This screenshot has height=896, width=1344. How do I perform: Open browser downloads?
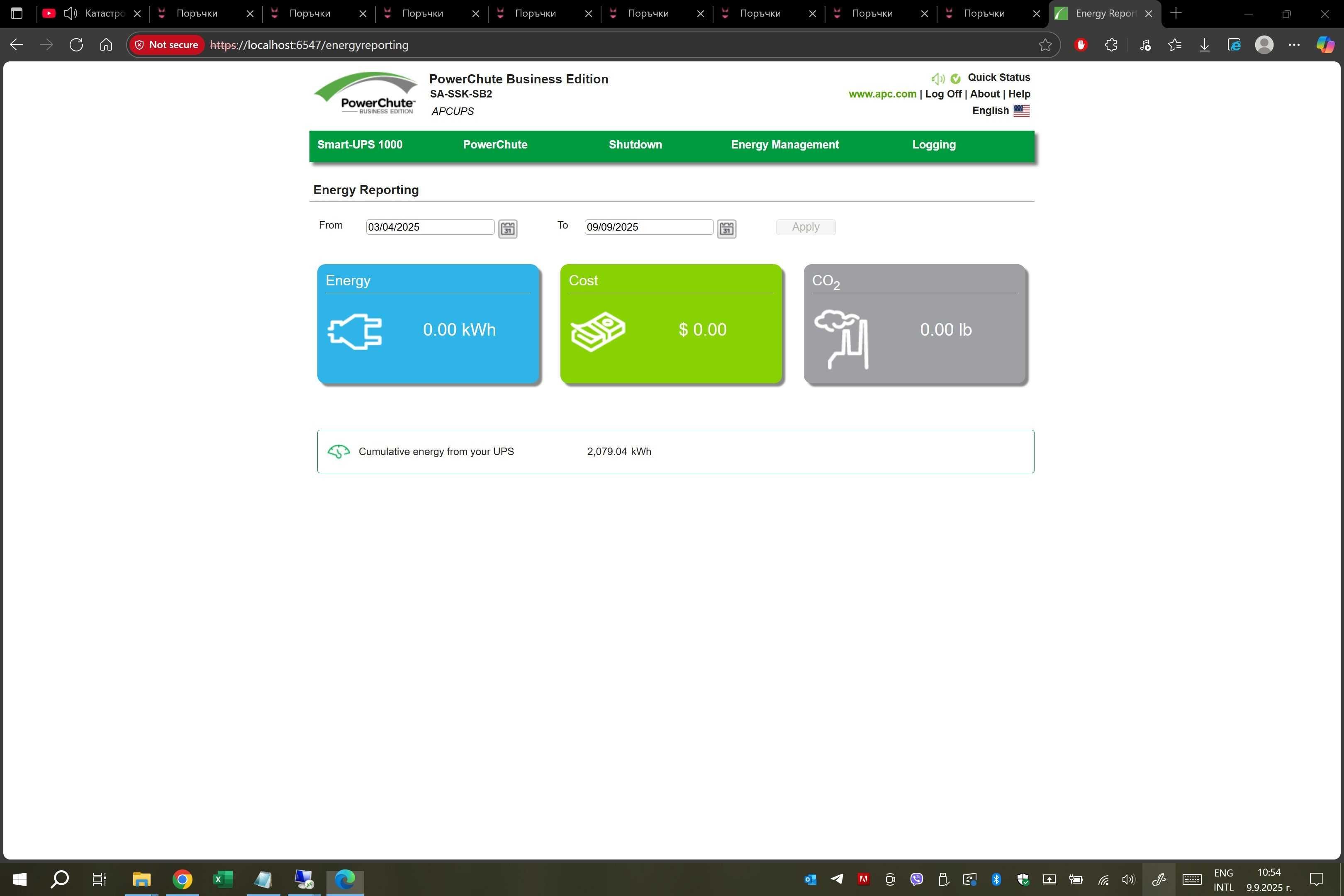1205,44
